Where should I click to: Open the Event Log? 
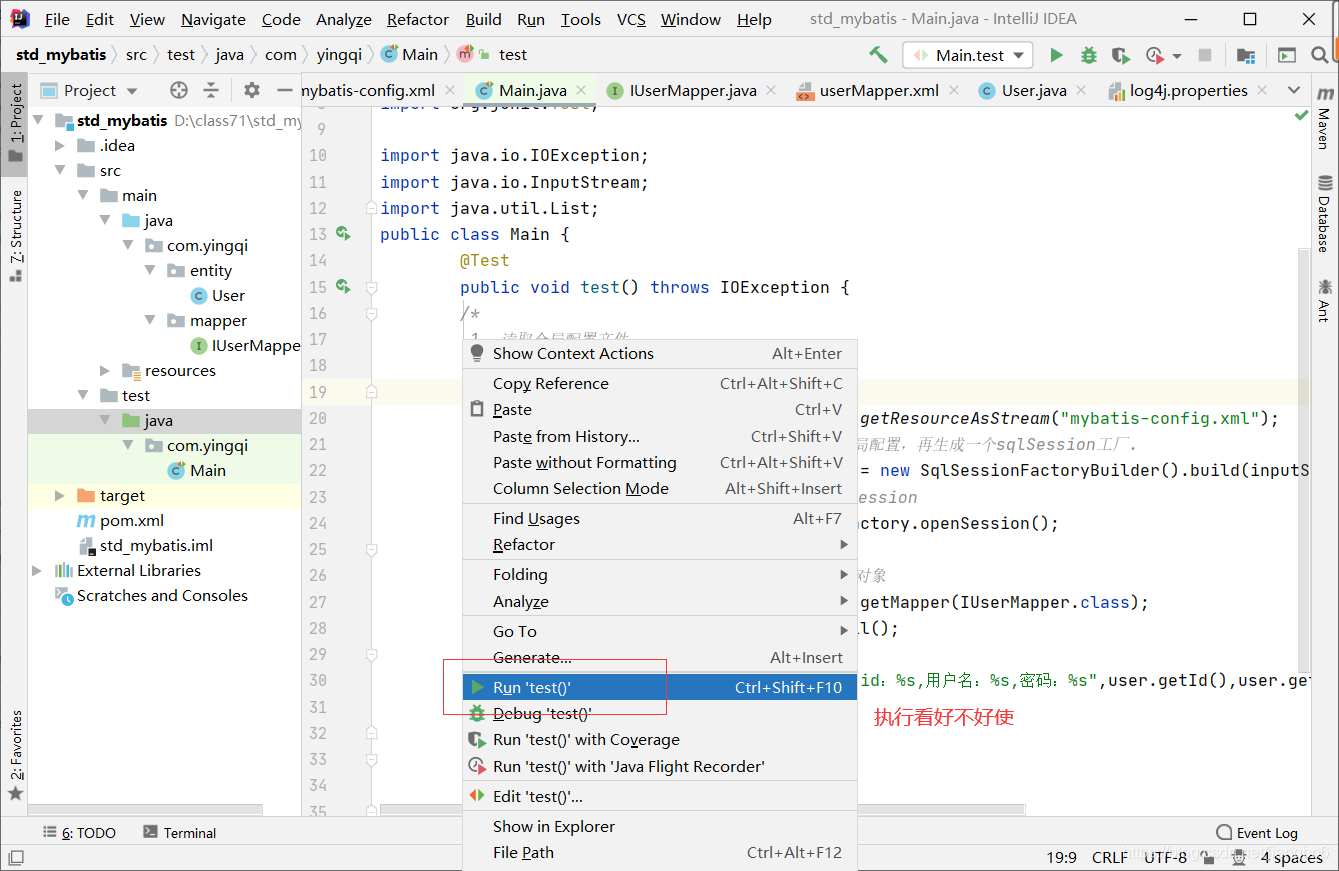click(1257, 833)
